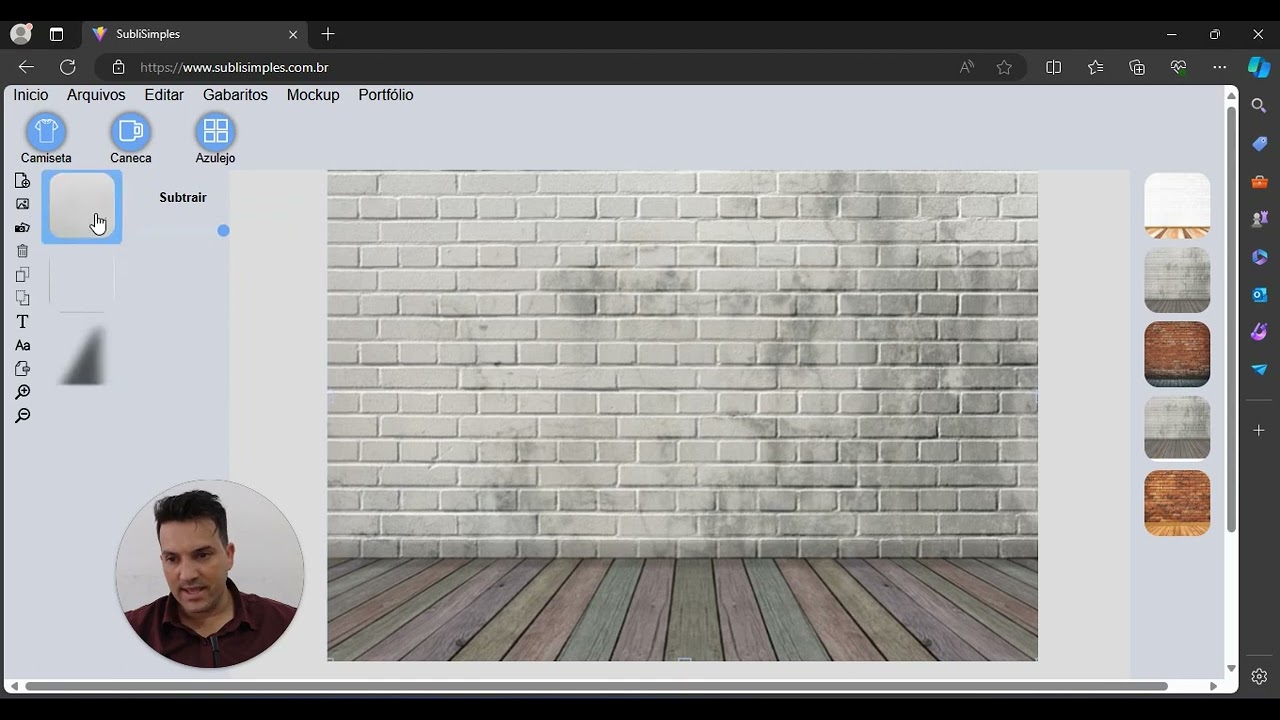Click the vertical page scrollbar

pos(1231,318)
